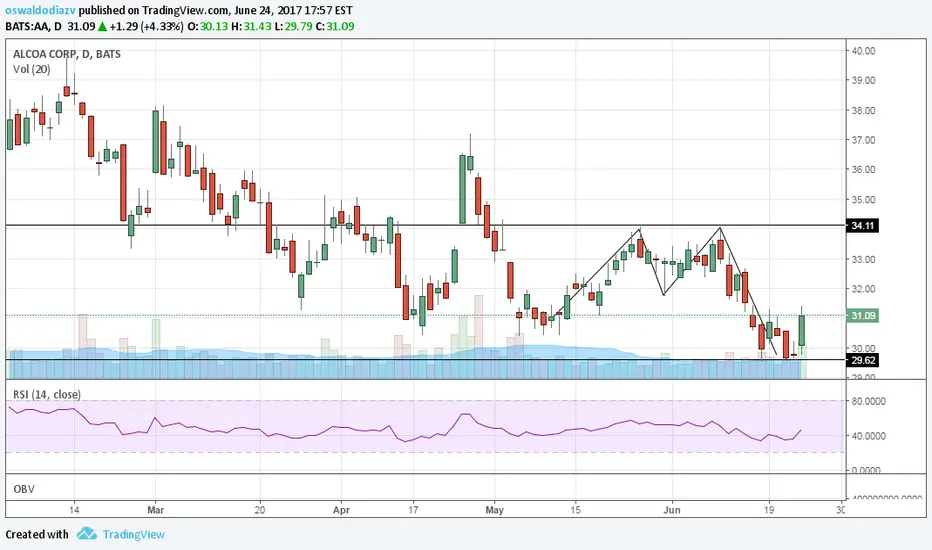Click the 17 date label on time axis
This screenshot has width=932, height=550.
413,510
